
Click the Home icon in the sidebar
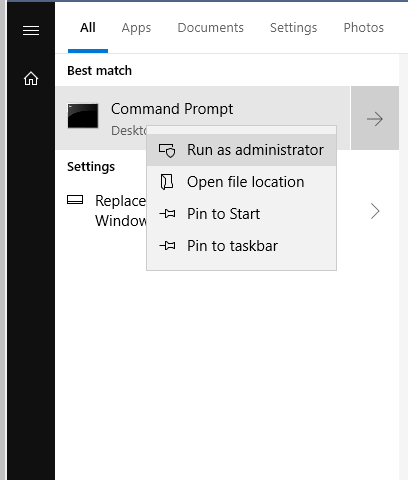(x=31, y=79)
